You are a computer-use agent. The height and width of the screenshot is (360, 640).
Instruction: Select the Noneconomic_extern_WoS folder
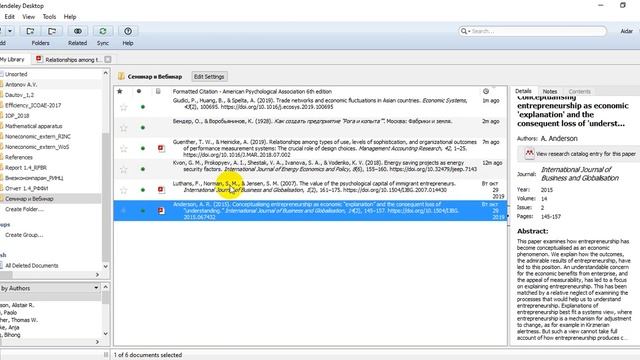click(37, 147)
